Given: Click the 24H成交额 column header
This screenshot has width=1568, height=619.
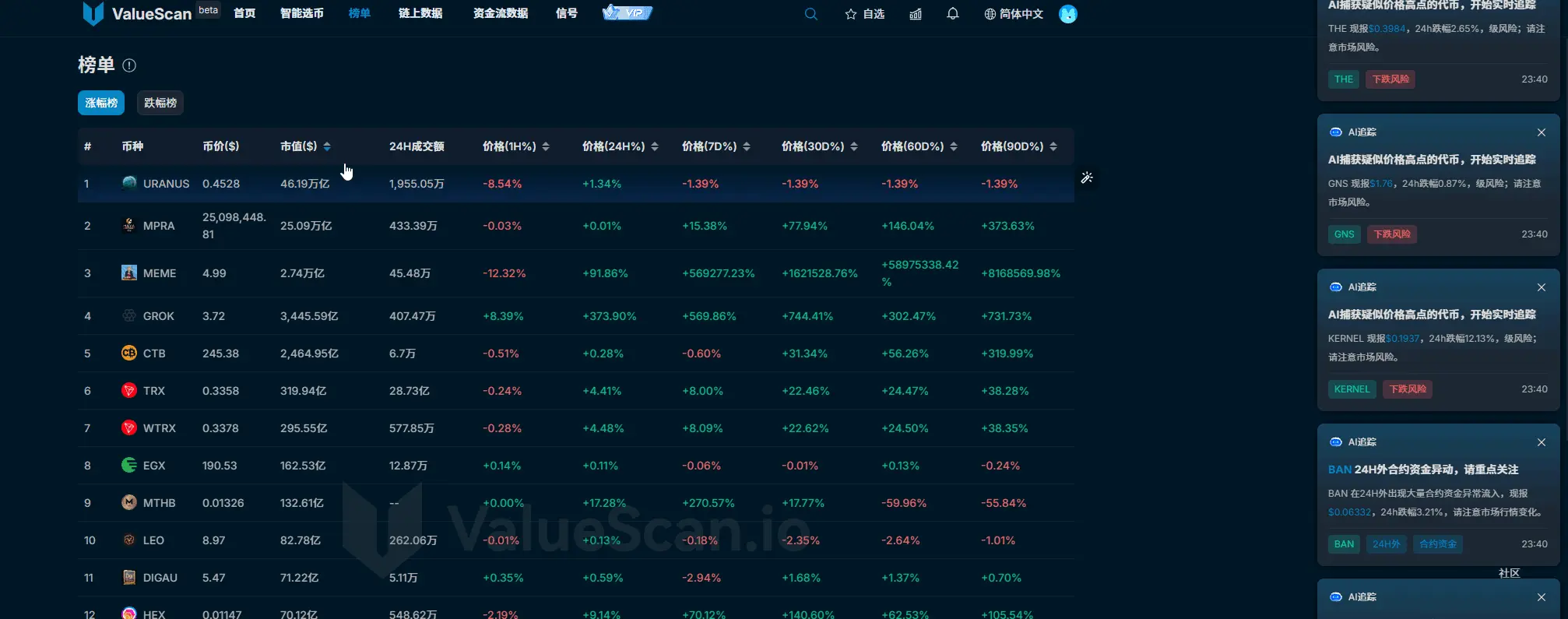Looking at the screenshot, I should click(x=417, y=146).
